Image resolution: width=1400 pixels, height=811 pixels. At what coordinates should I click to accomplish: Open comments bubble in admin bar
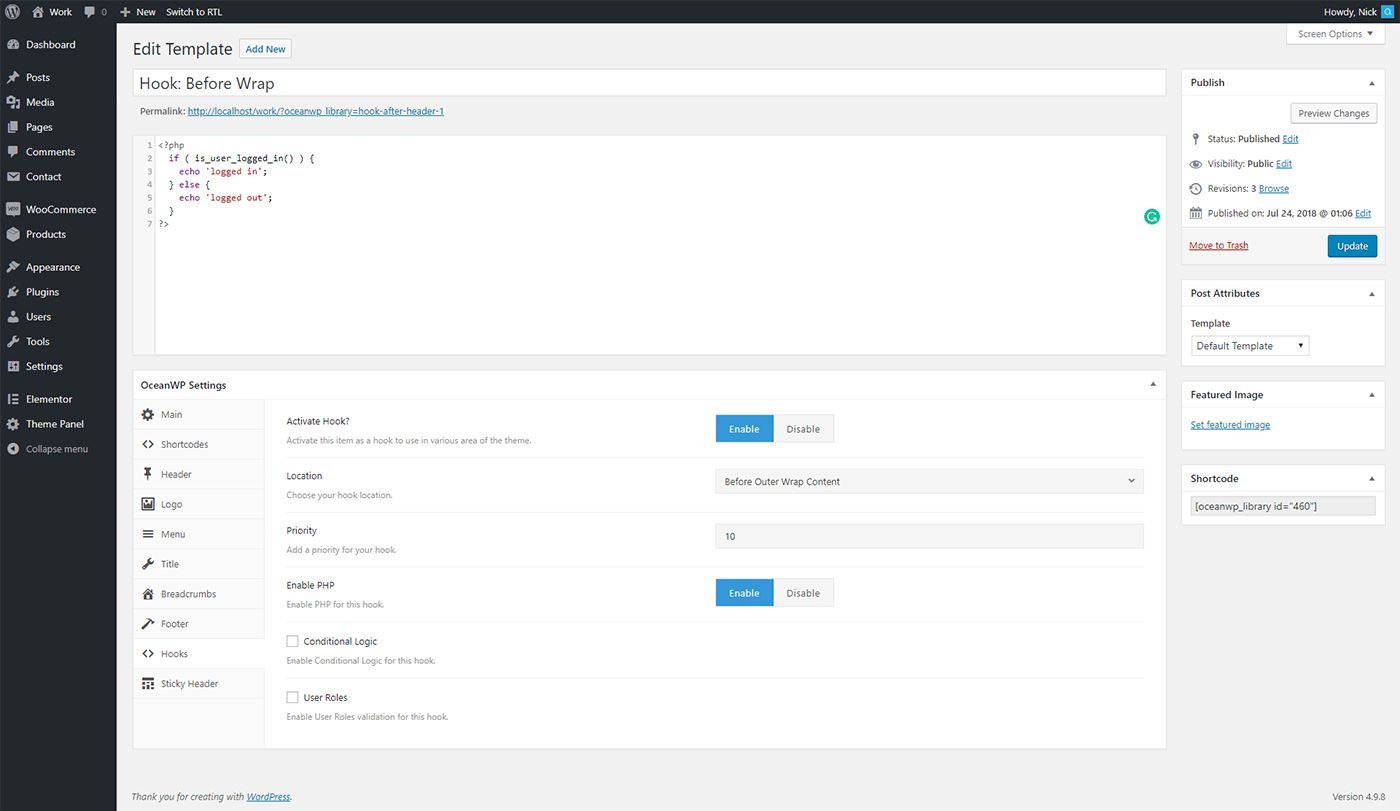point(90,12)
